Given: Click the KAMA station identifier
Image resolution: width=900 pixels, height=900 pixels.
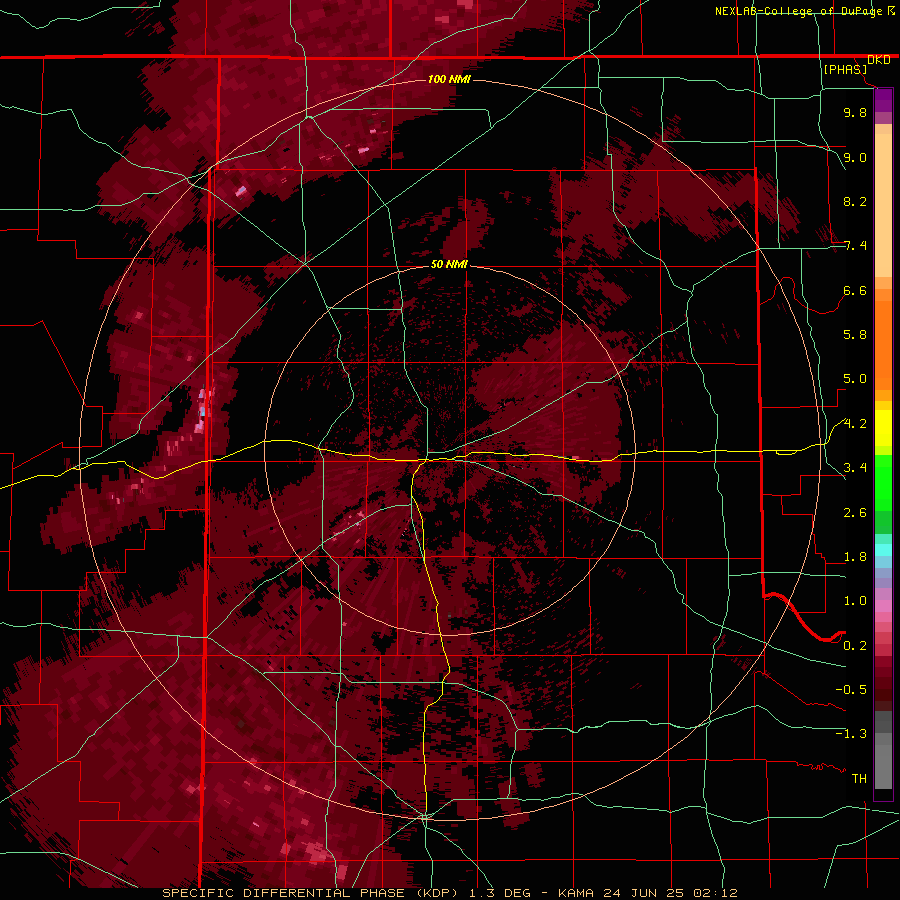Looking at the screenshot, I should (x=577, y=893).
